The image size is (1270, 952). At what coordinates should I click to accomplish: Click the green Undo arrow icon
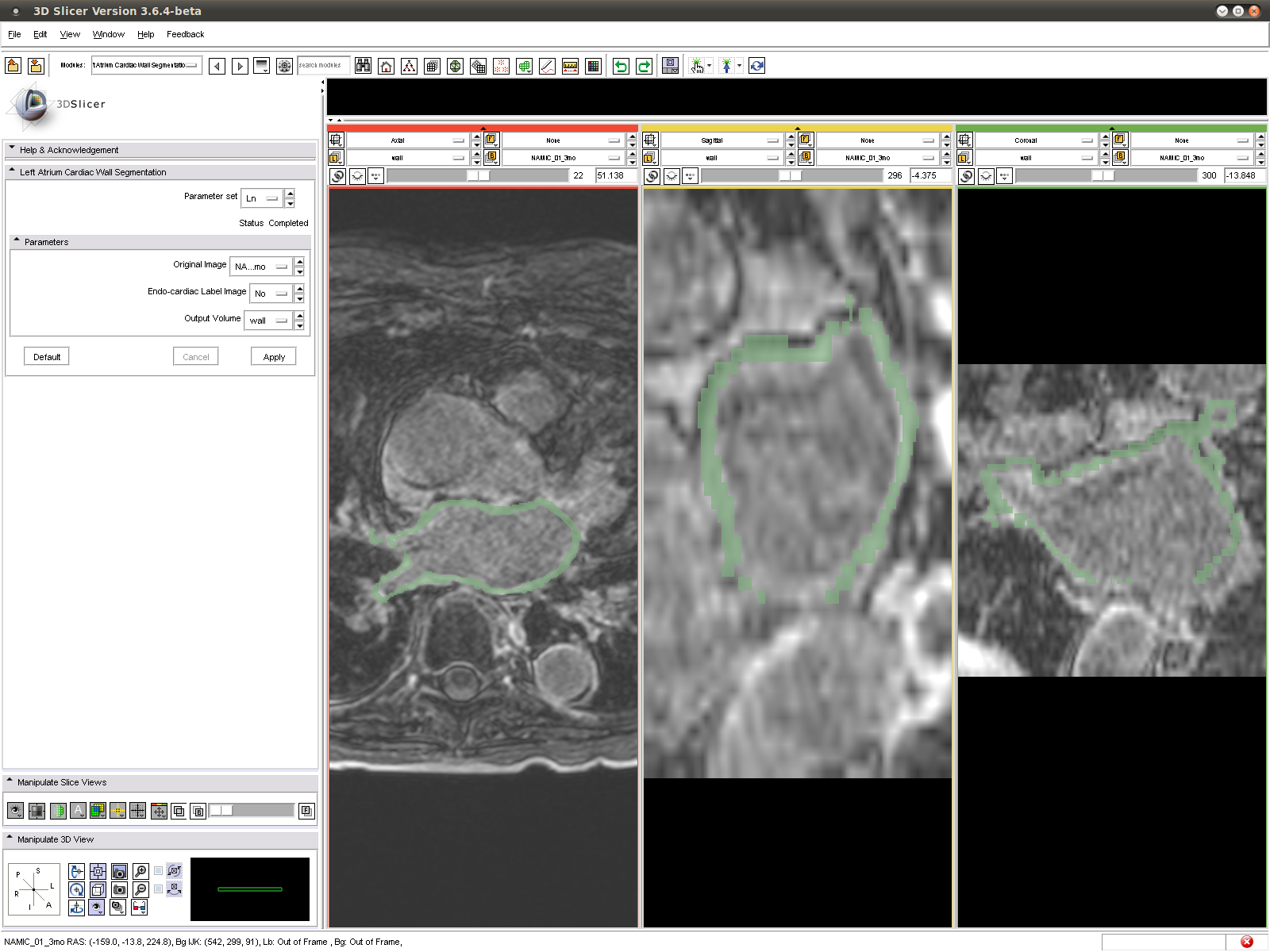621,67
